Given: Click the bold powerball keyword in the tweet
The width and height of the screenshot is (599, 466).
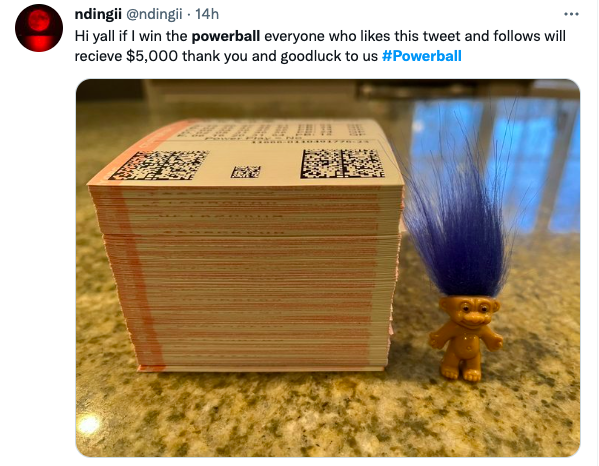Looking at the screenshot, I should (225, 36).
